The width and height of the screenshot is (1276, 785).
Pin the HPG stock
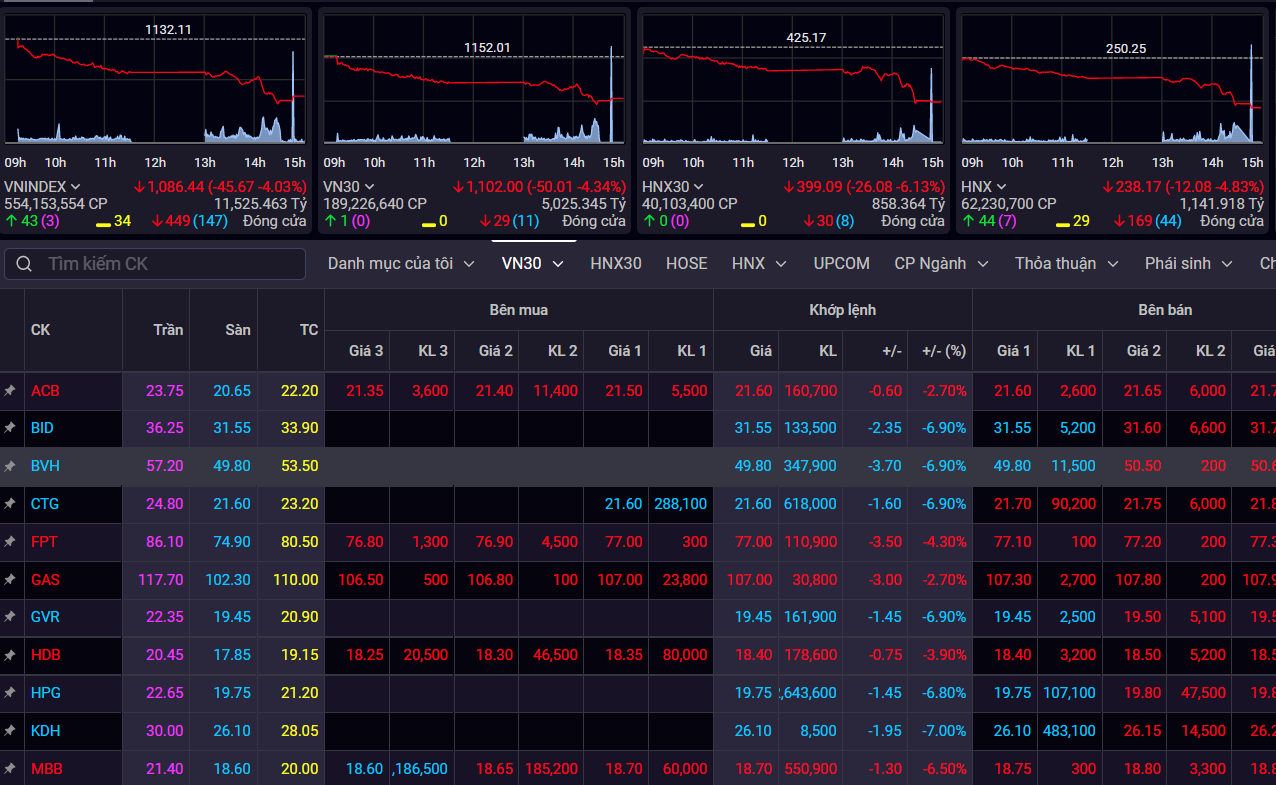[x=10, y=693]
